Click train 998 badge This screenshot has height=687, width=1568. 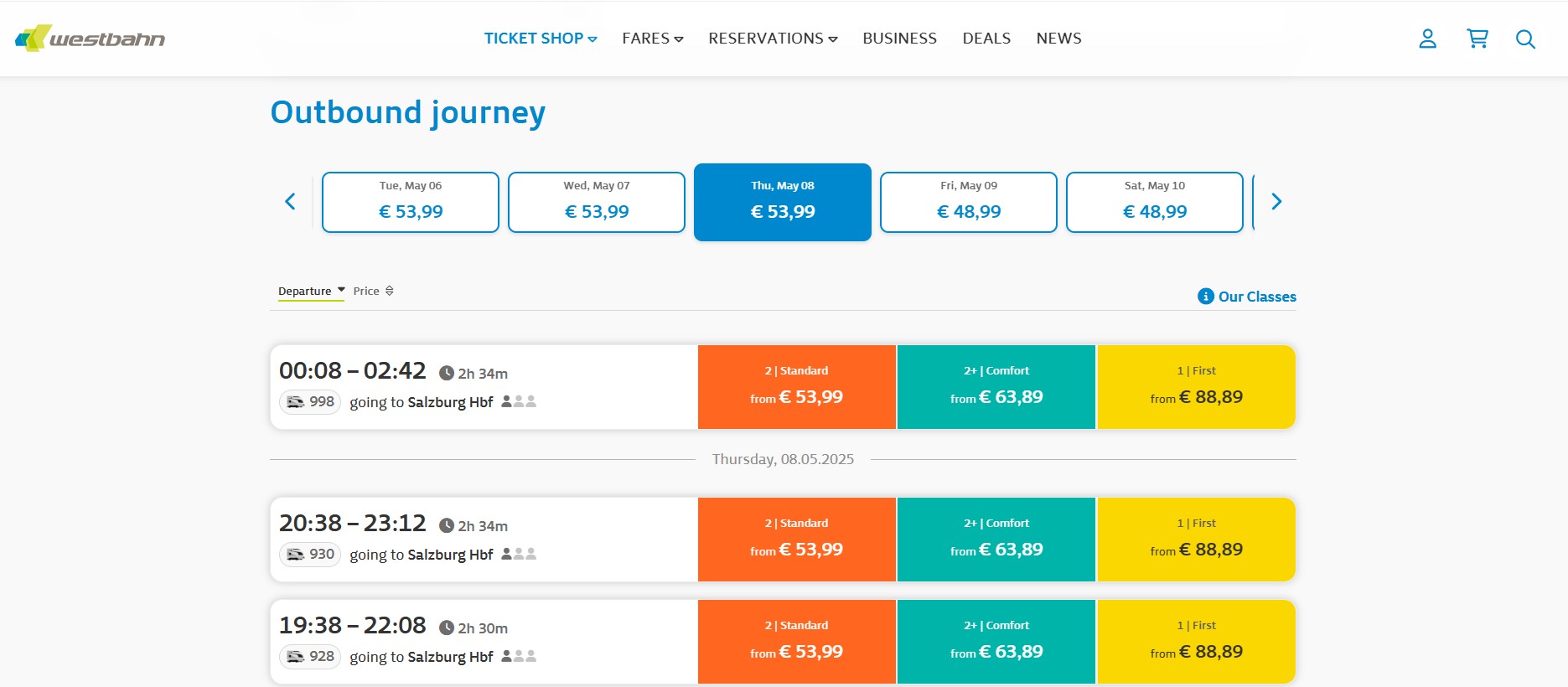pos(310,402)
